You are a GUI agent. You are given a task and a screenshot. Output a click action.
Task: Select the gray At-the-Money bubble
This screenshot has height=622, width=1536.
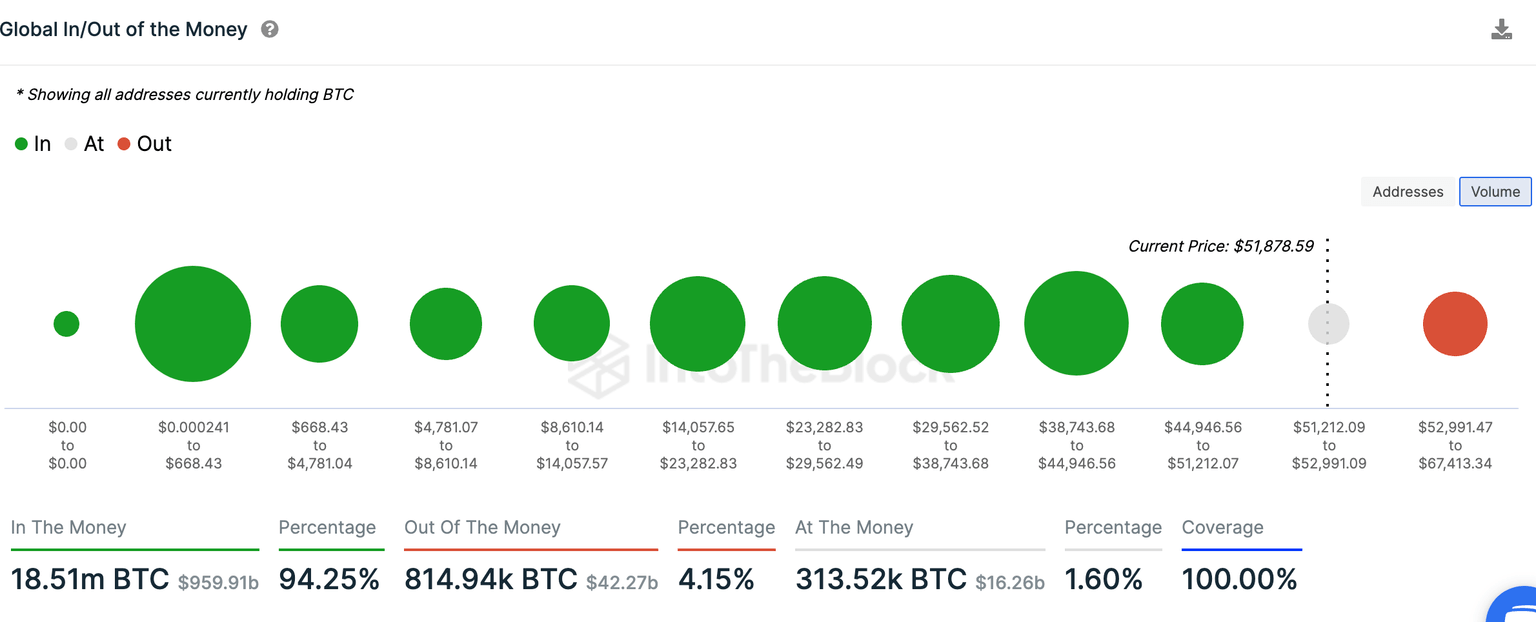pos(1328,323)
